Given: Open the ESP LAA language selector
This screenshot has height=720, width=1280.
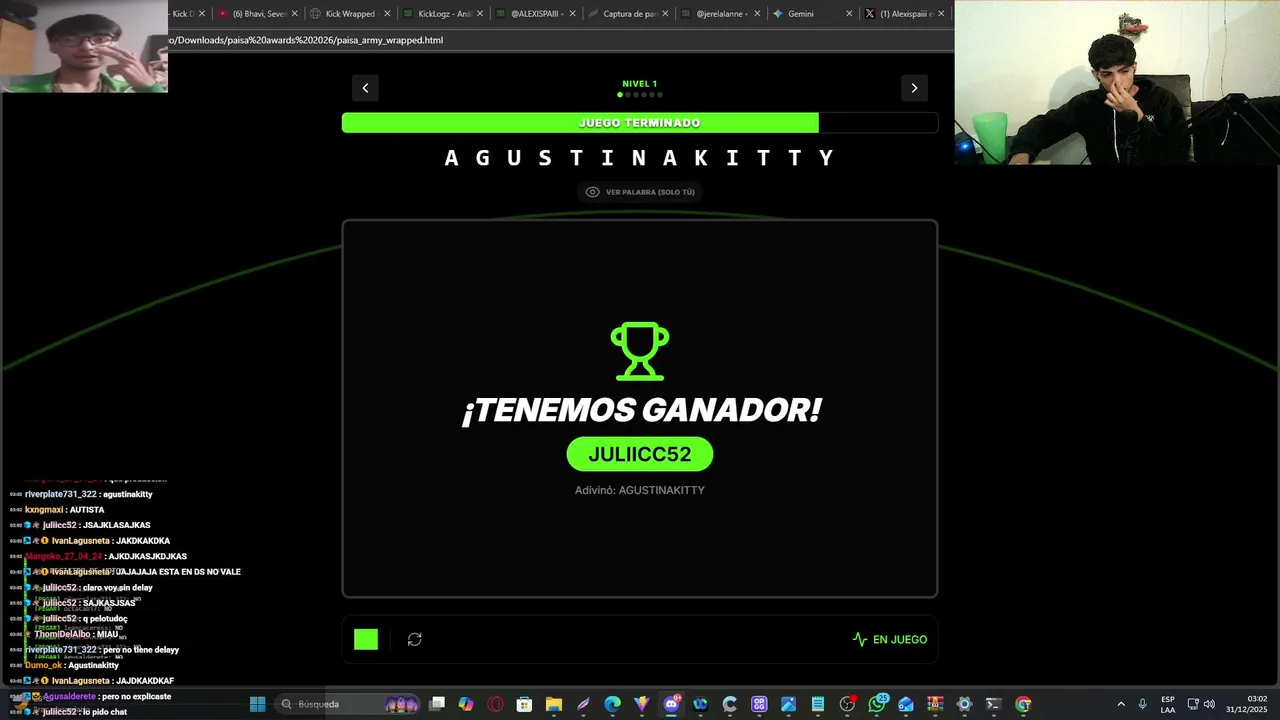Looking at the screenshot, I should coord(1168,704).
